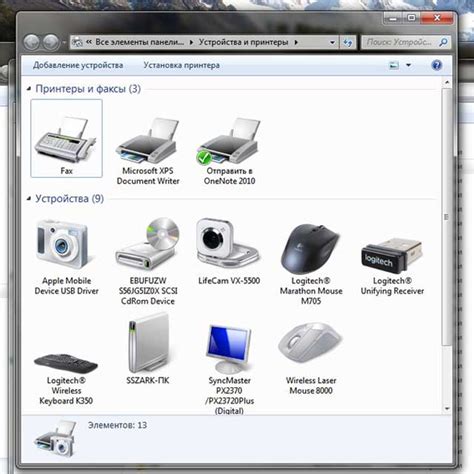Screen dimensions: 474x474
Task: Select the Fax device icon
Action: (66, 138)
